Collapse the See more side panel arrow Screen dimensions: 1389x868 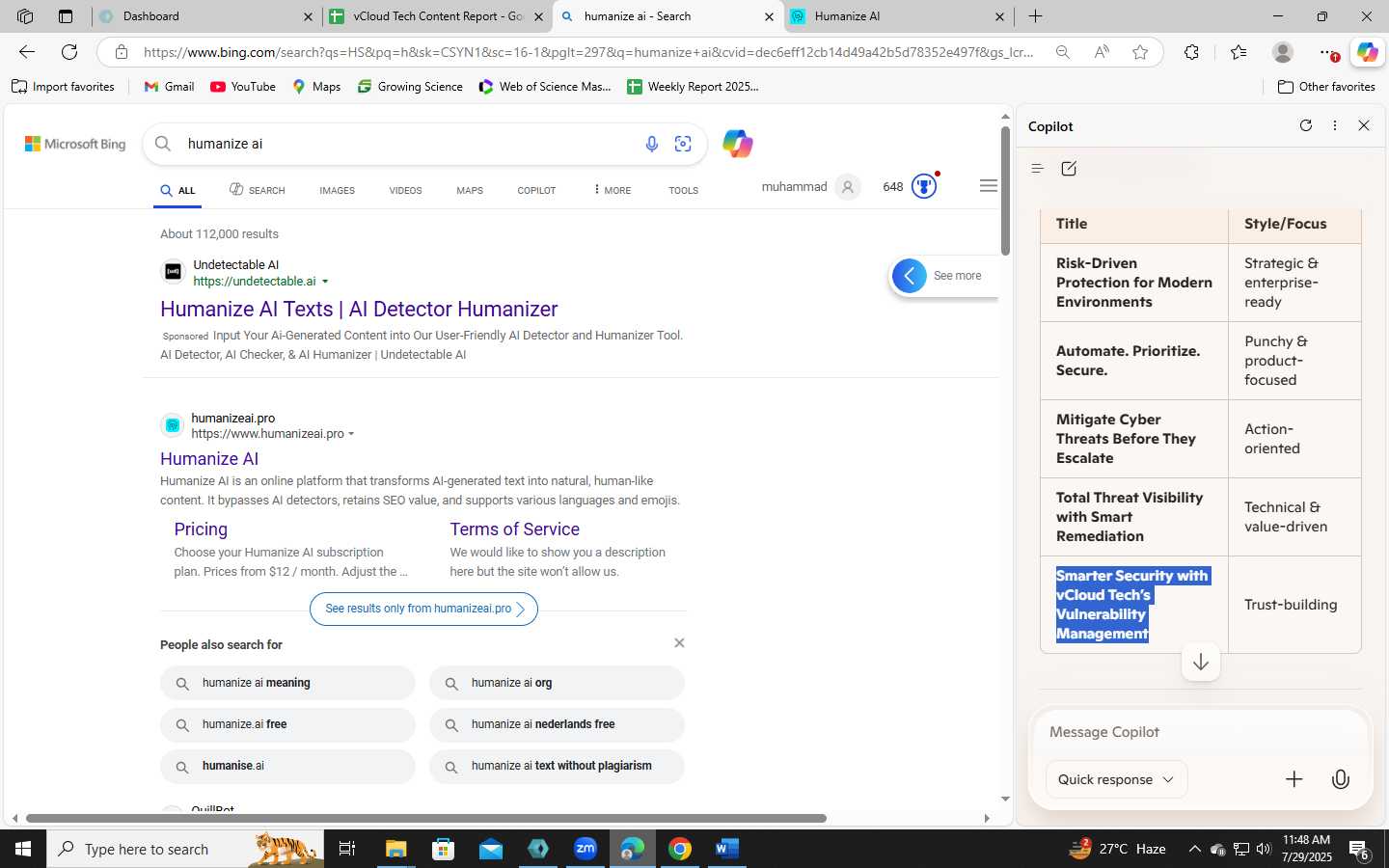tap(910, 276)
